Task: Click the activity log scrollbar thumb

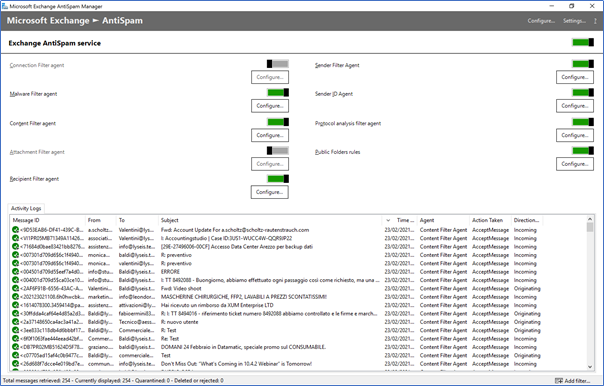Action: click(x=590, y=227)
